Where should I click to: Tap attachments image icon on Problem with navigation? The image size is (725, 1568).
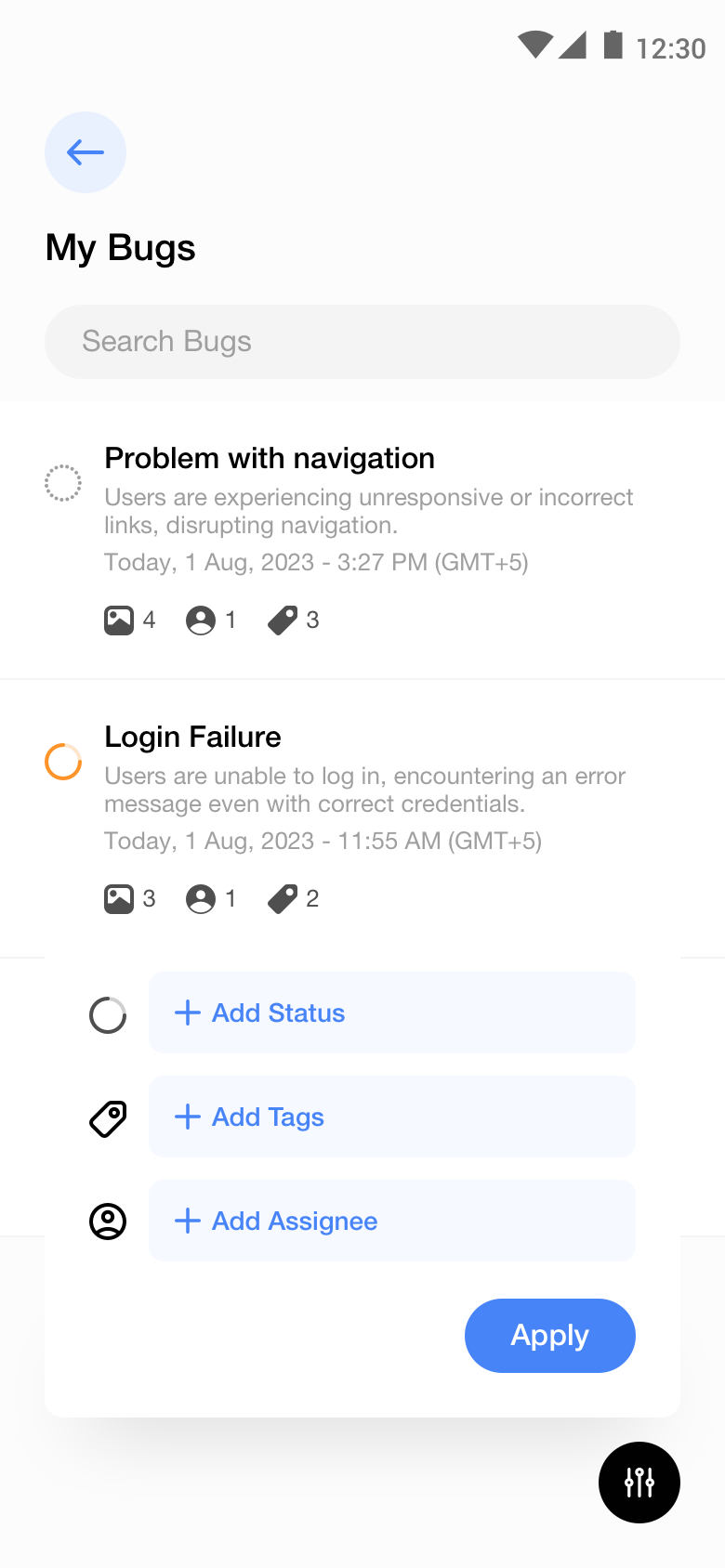pyautogui.click(x=119, y=621)
